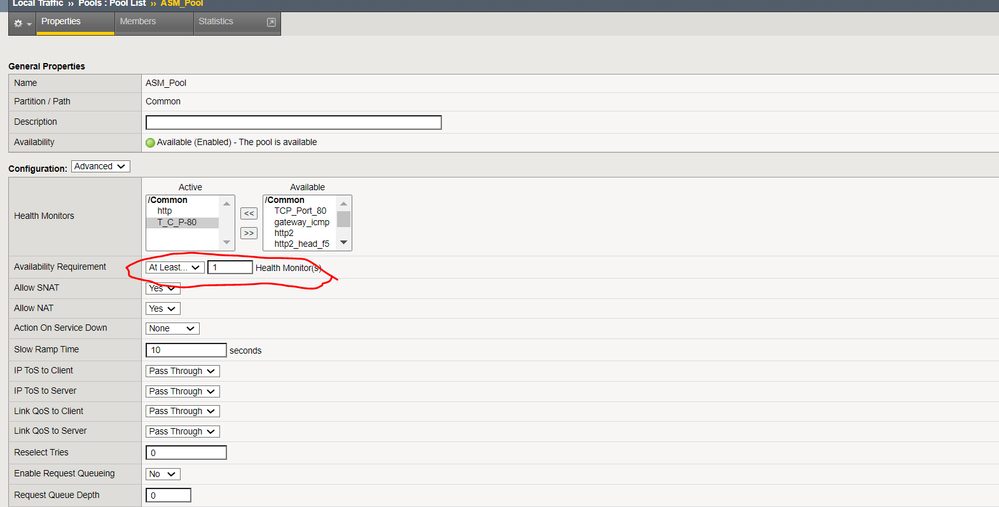Open IP ToS to Client dropdown
This screenshot has height=507, width=999.
pyautogui.click(x=182, y=371)
